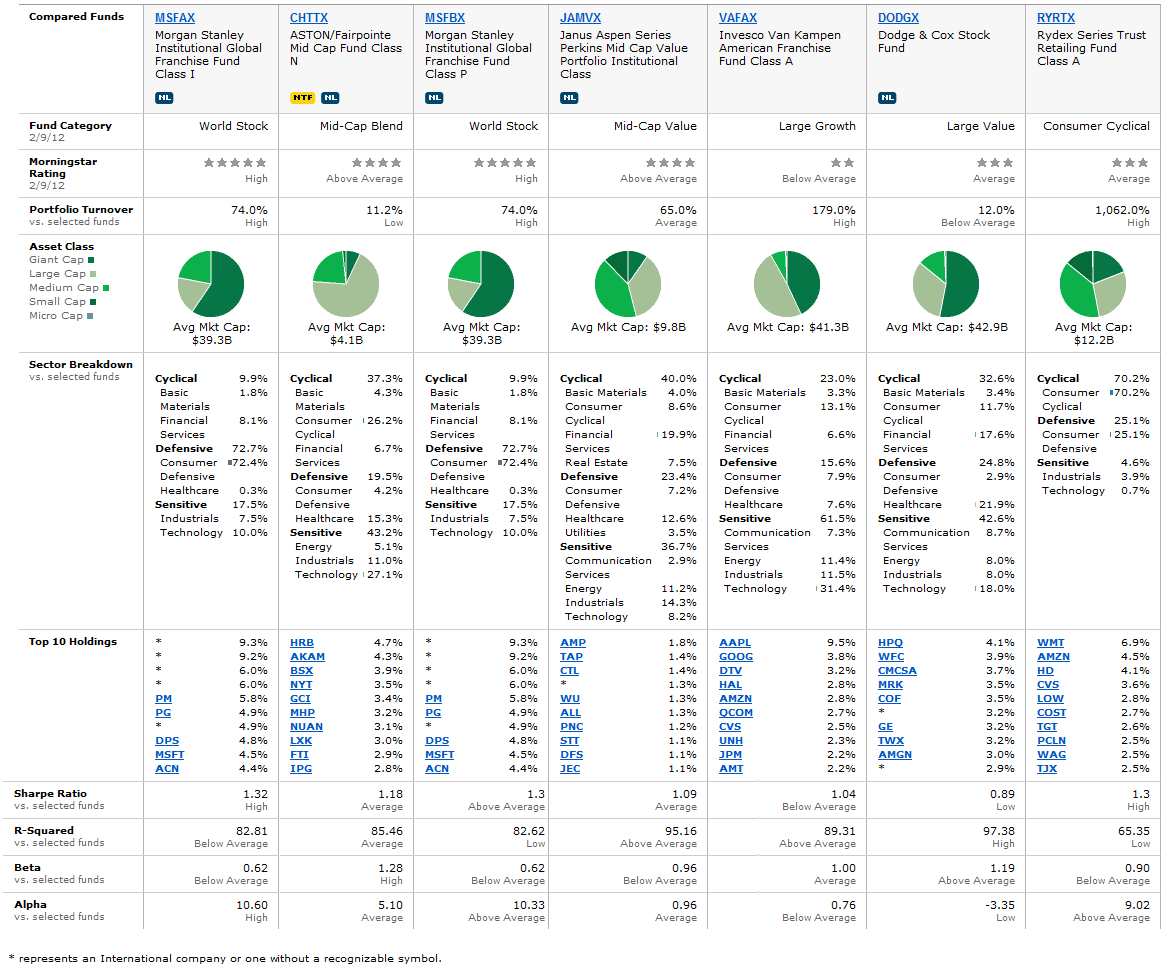
Task: Click the Avg Mkt Cap $9.8B label
Action: pos(628,327)
